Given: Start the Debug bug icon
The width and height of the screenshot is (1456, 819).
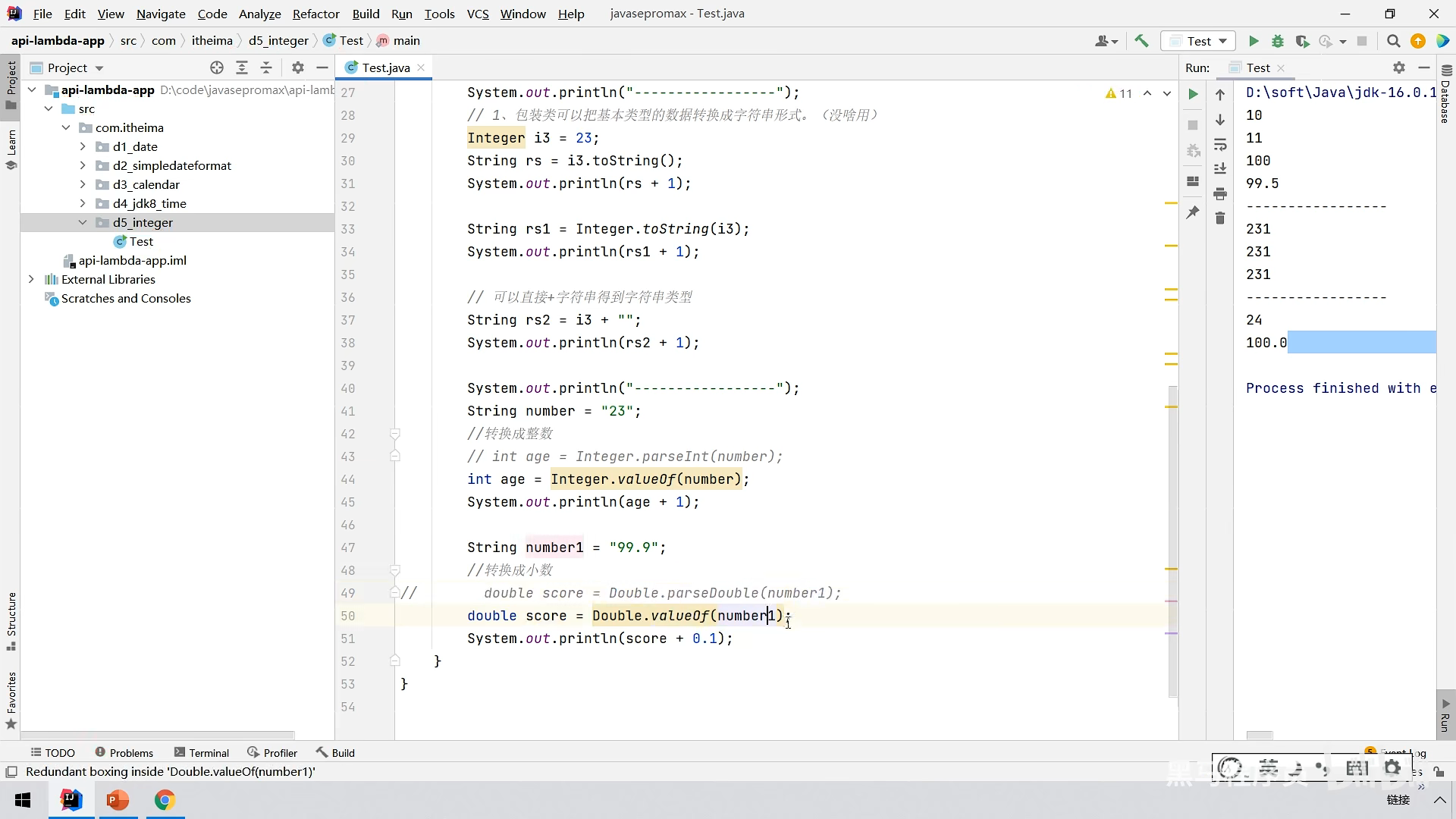Looking at the screenshot, I should pyautogui.click(x=1278, y=41).
